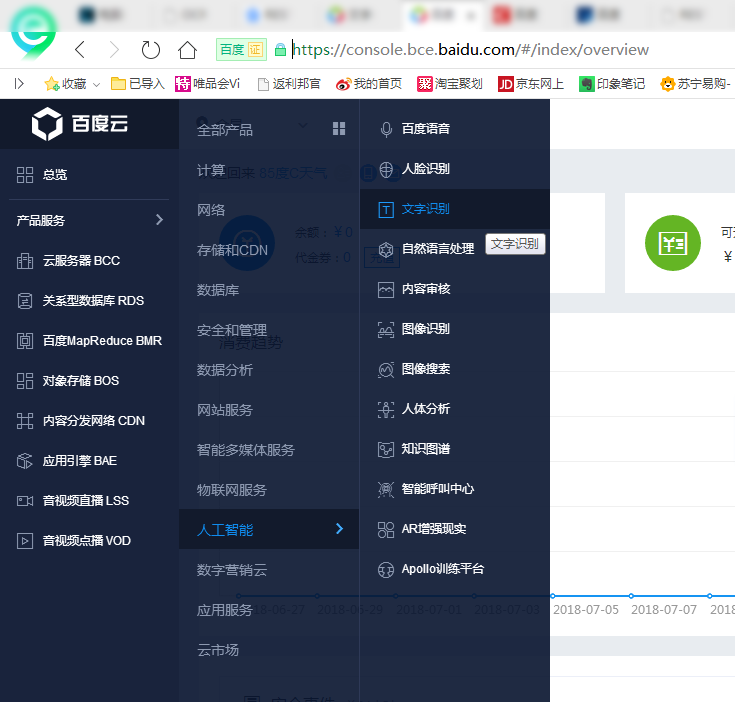The height and width of the screenshot is (702, 735).
Task: Open 内容审核 content review service
Action: coord(455,289)
